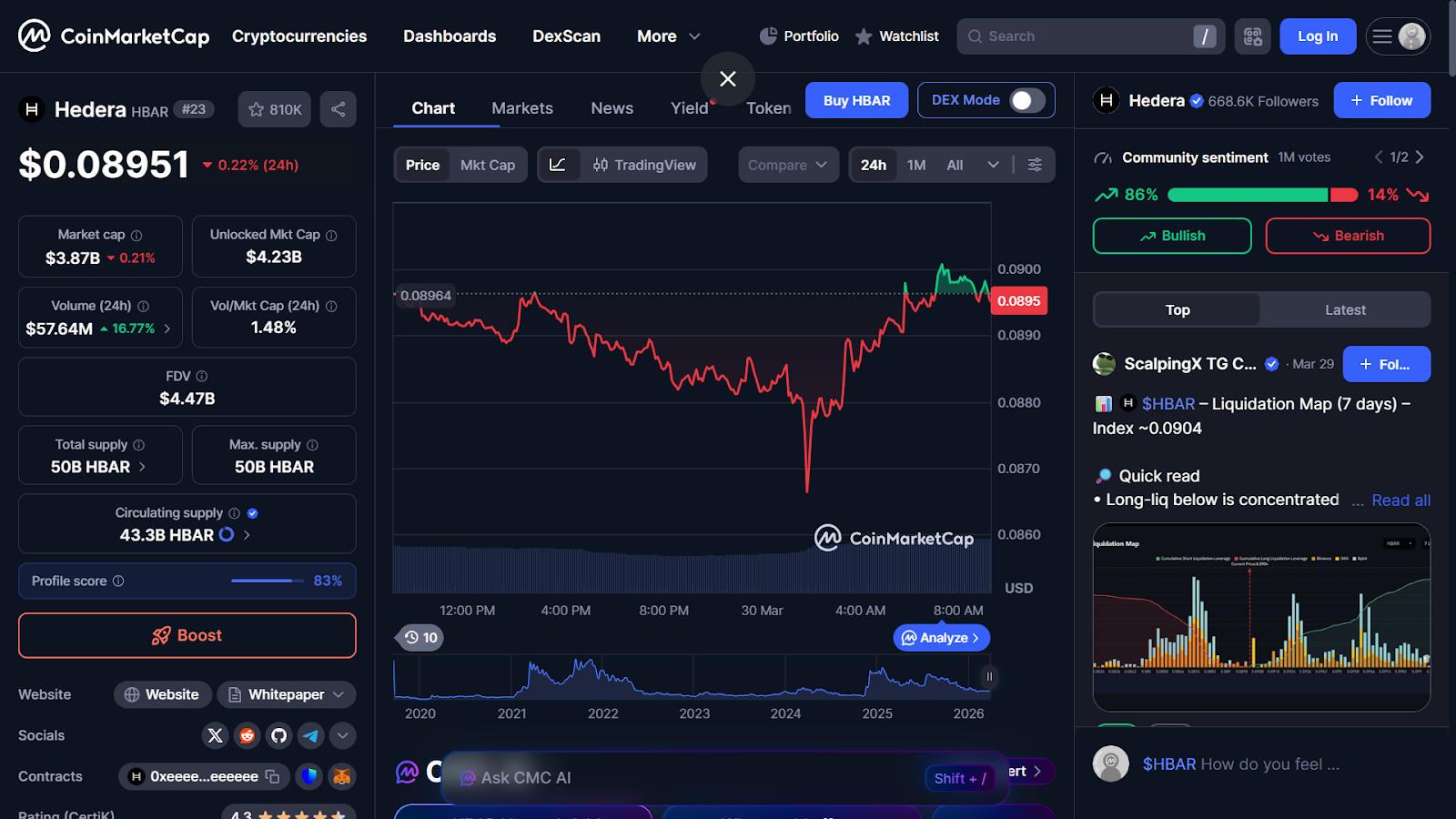This screenshot has width=1456, height=819.
Task: Add Hedera to watchlist via star button
Action: click(274, 109)
